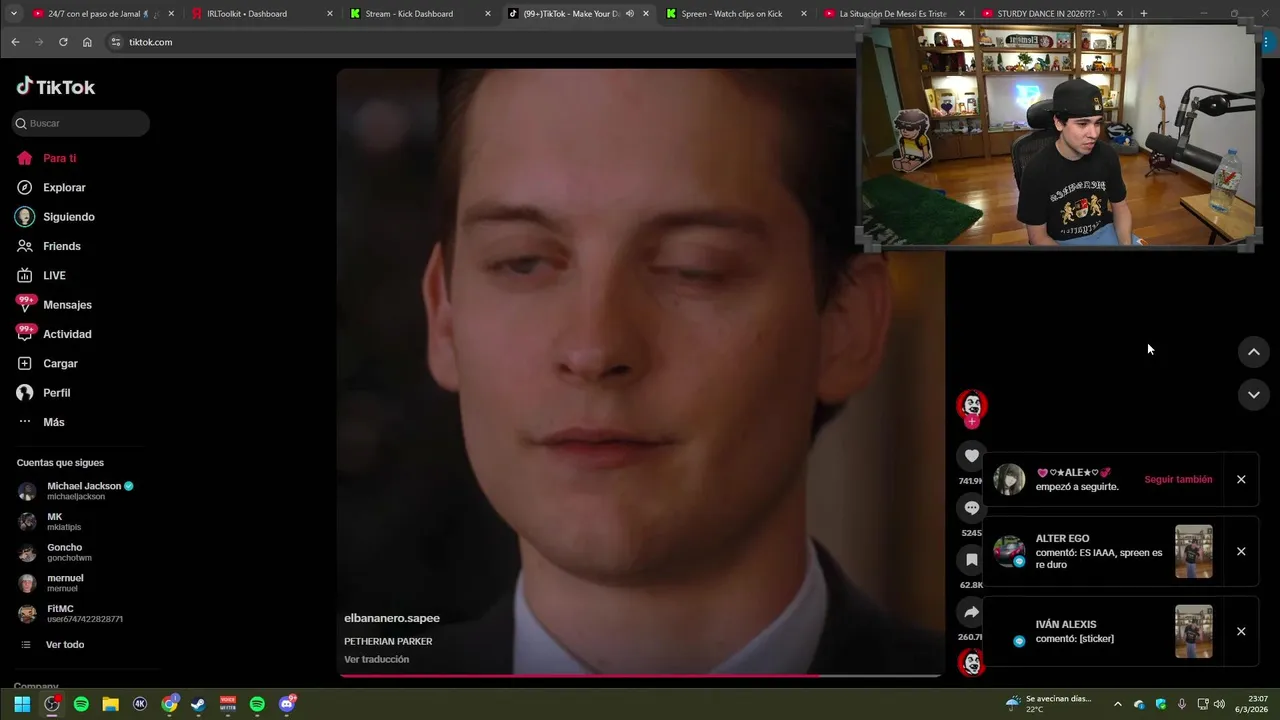This screenshot has width=1280, height=720.
Task: Click Ver traducción under caption
Action: coord(376,659)
